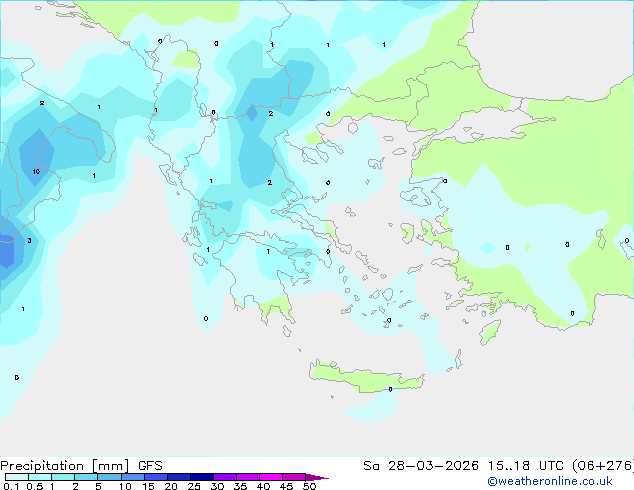This screenshot has width=634, height=490.
Task: Click the '3' precipitation value on the map
Action: pos(29,241)
